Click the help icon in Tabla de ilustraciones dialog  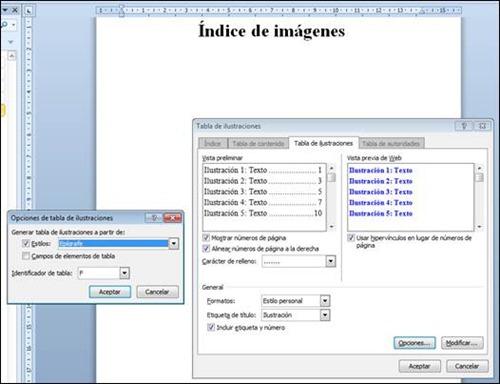click(464, 126)
